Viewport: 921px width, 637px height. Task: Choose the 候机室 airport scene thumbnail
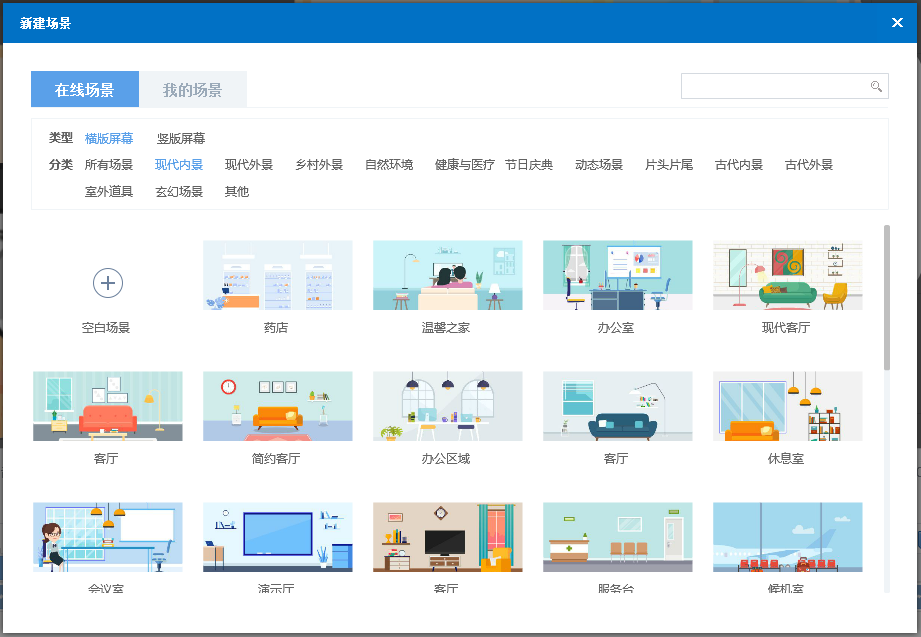[788, 537]
